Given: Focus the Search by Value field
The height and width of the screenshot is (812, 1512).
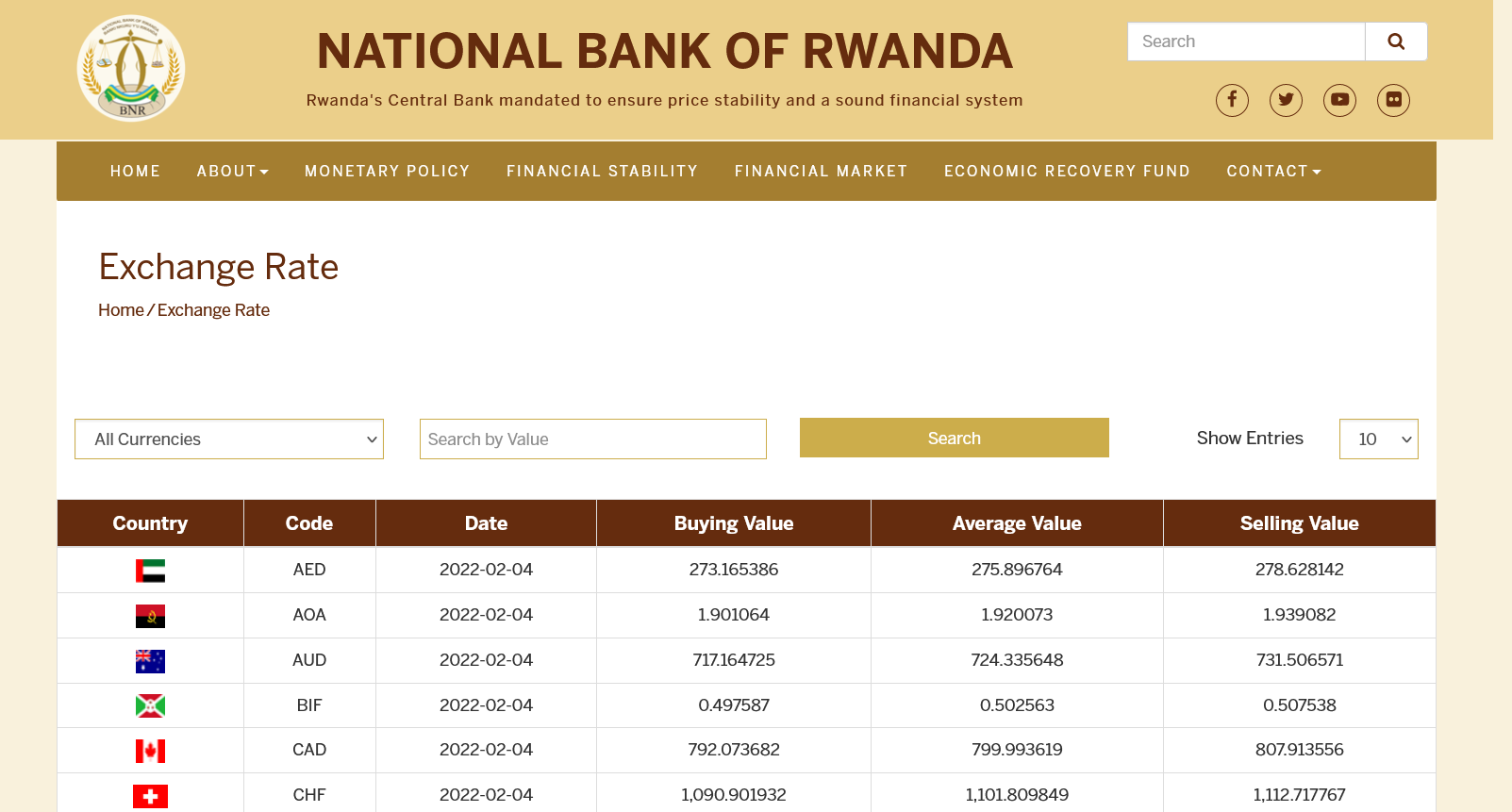Looking at the screenshot, I should point(592,439).
